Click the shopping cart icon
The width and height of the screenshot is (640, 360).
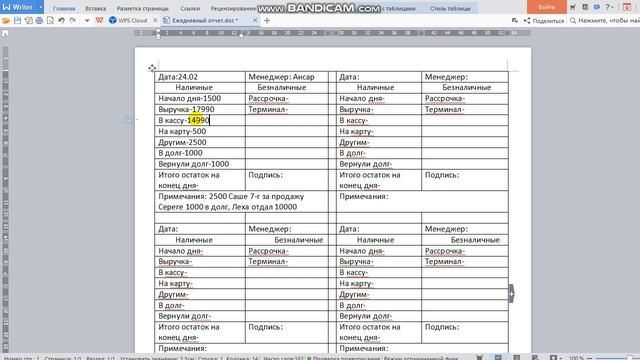573,7
